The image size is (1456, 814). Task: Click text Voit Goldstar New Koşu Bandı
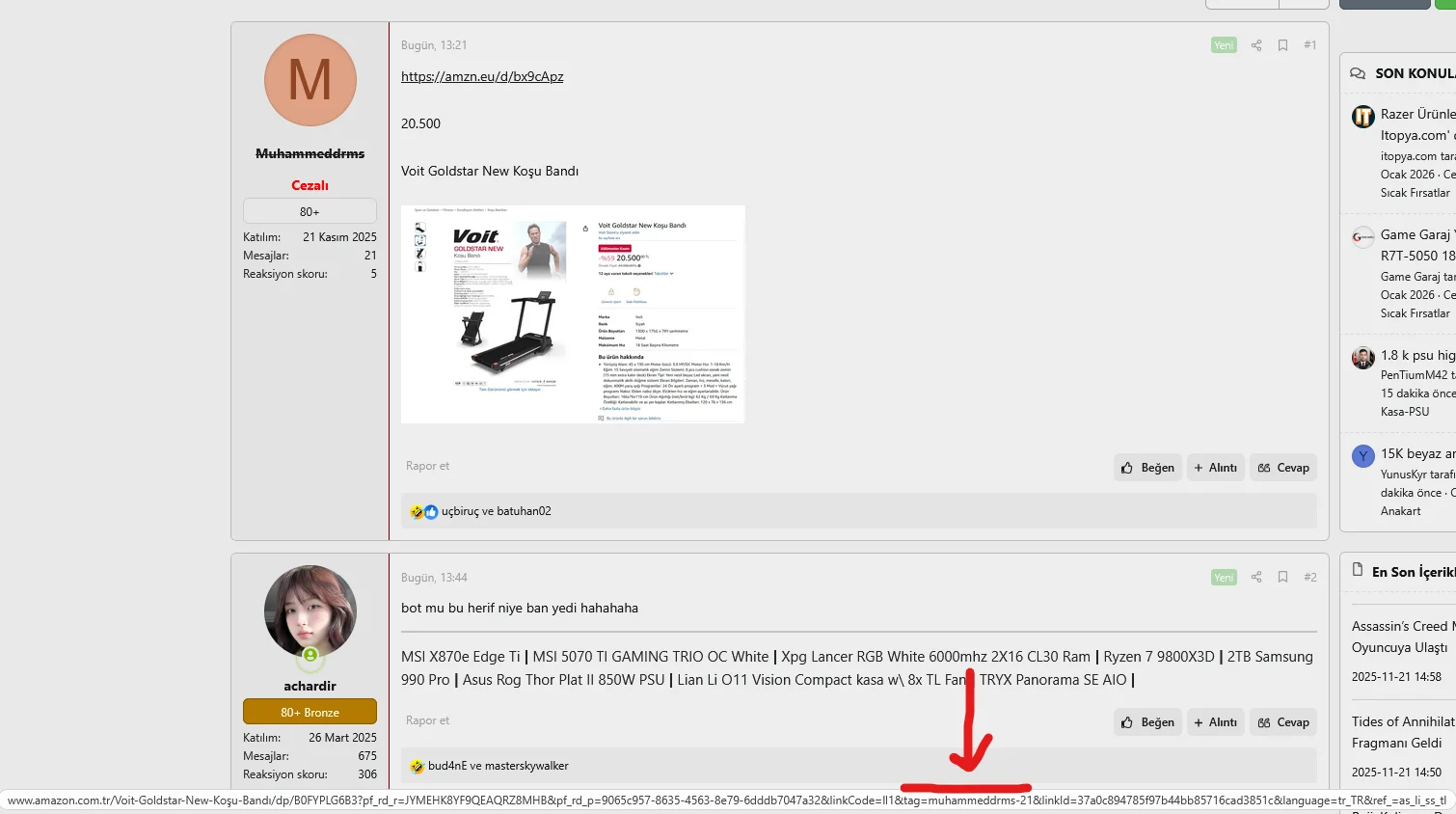pos(490,171)
